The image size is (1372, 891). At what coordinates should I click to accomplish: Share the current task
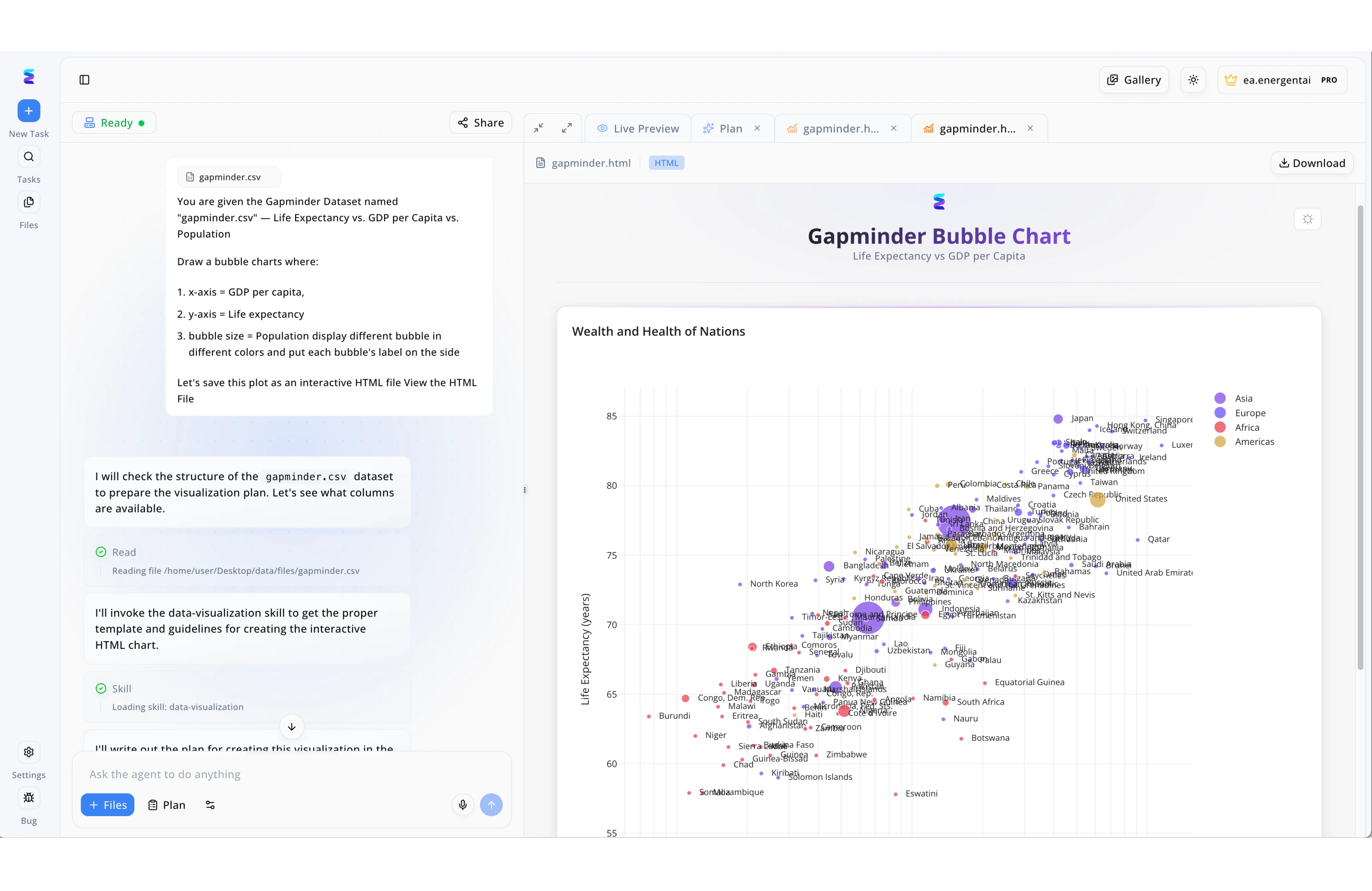pyautogui.click(x=480, y=122)
